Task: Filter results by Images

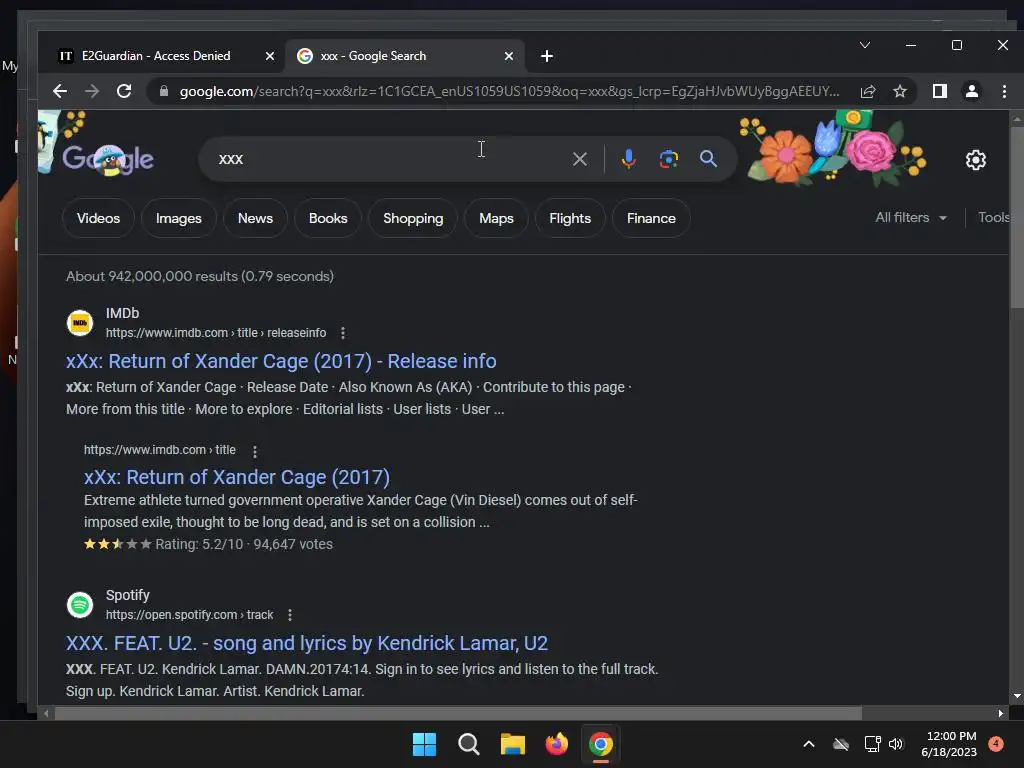Action: coord(179,218)
